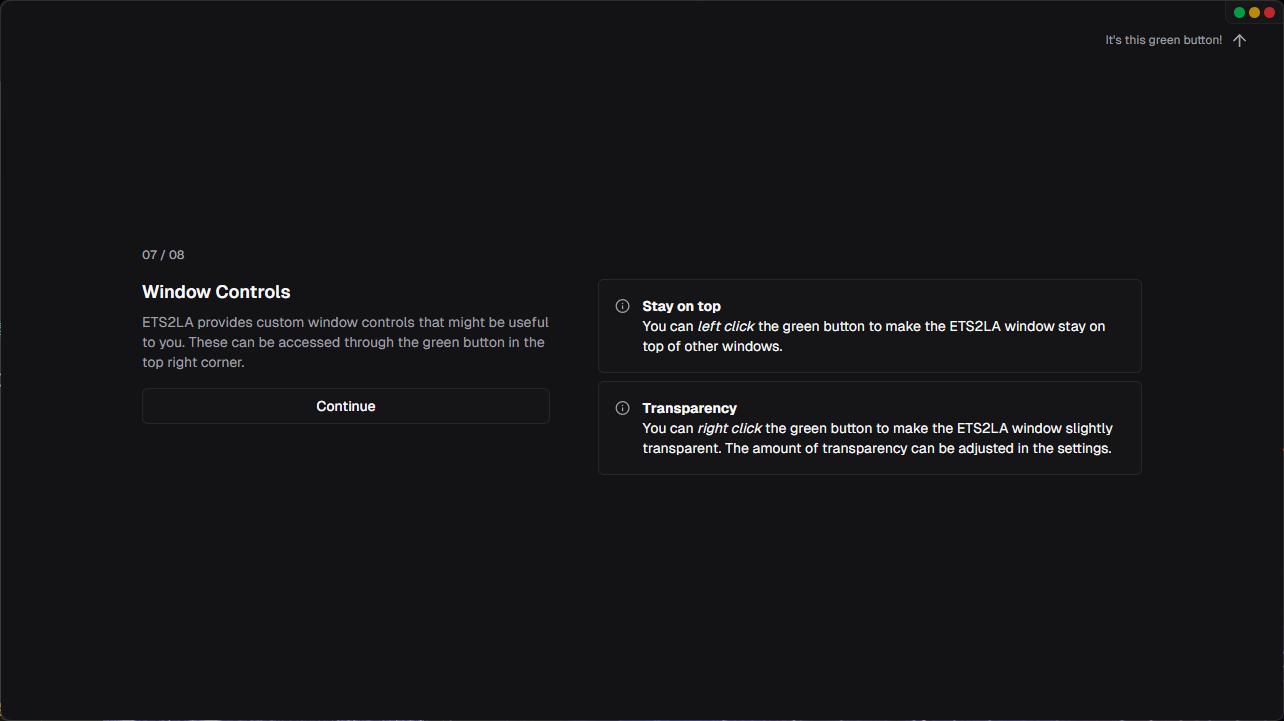The image size is (1284, 721).
Task: Click the stay on top of other windows sentence
Action: point(873,336)
